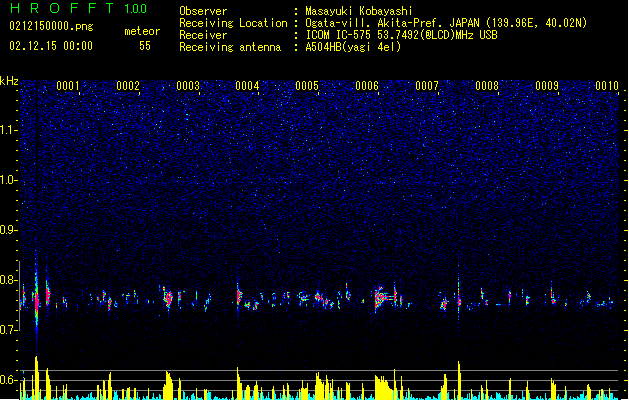Click the yellow intensity peak below marker 0008
This screenshot has height=400, width=629.
point(459,380)
